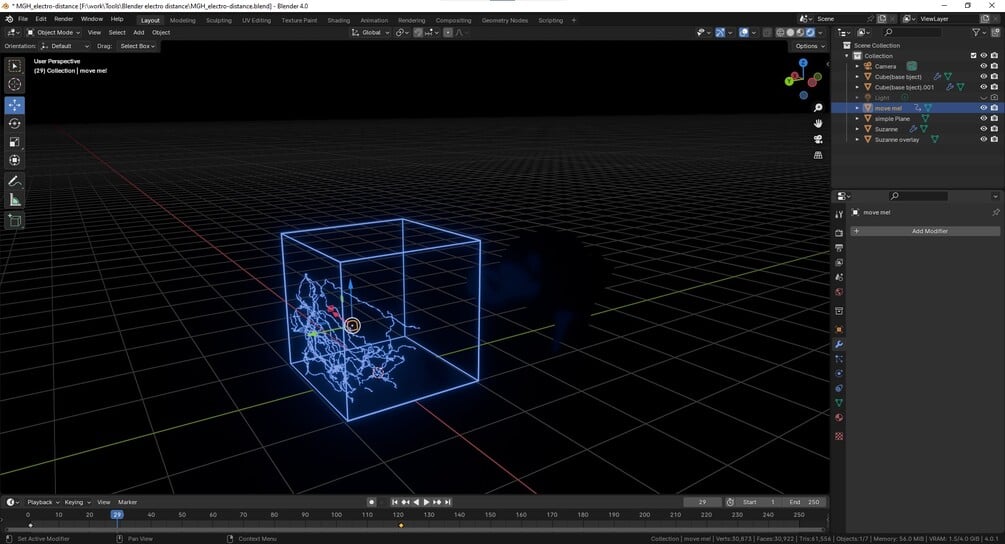Expand the Camera tree item
This screenshot has height=544, width=1005.
tap(857, 66)
